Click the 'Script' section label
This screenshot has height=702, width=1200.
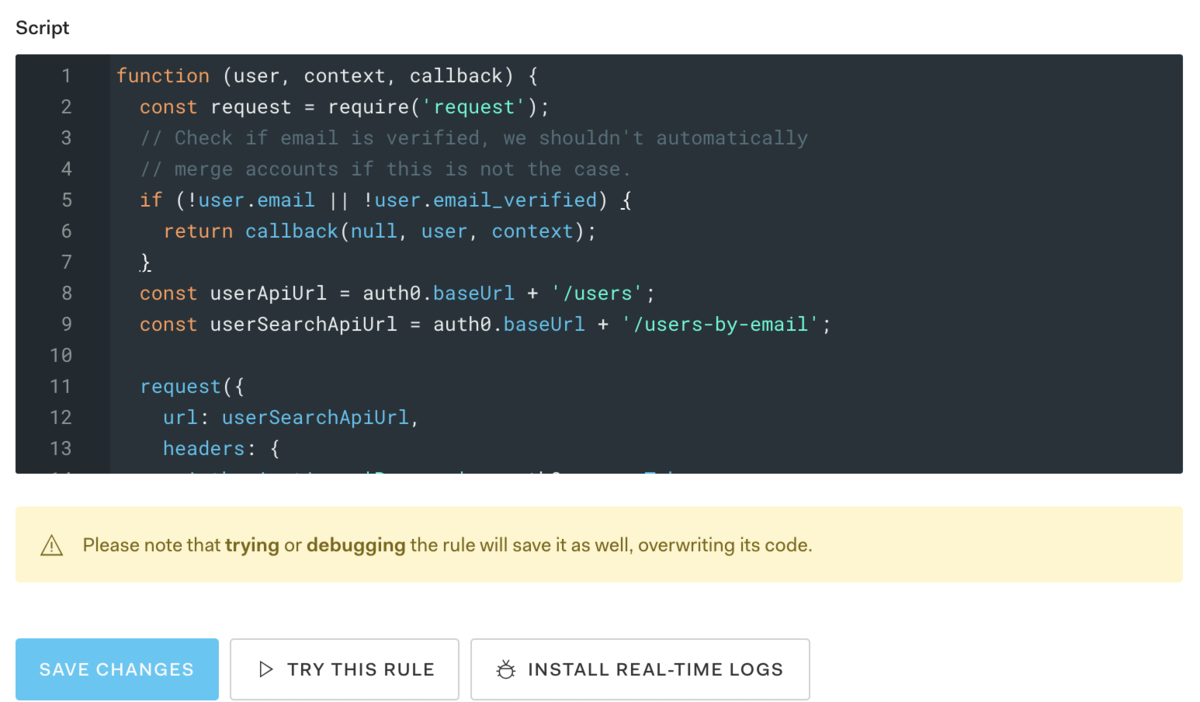tap(43, 28)
